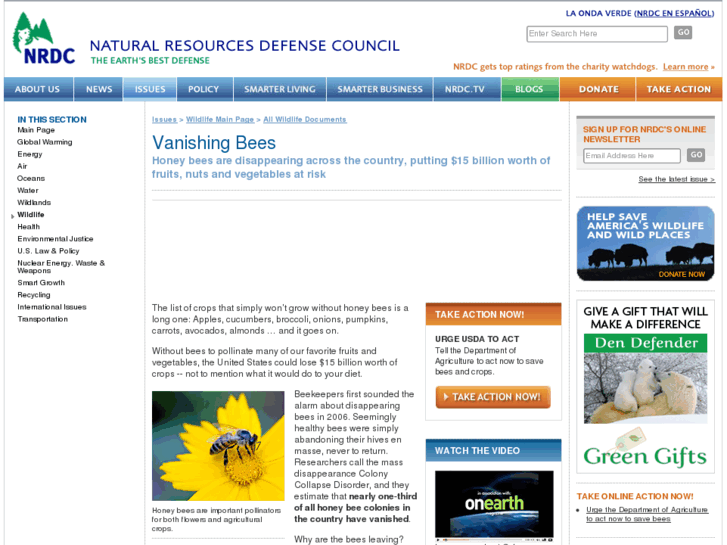Click orange Take Action Now! button
The width and height of the screenshot is (727, 545).
point(493,397)
